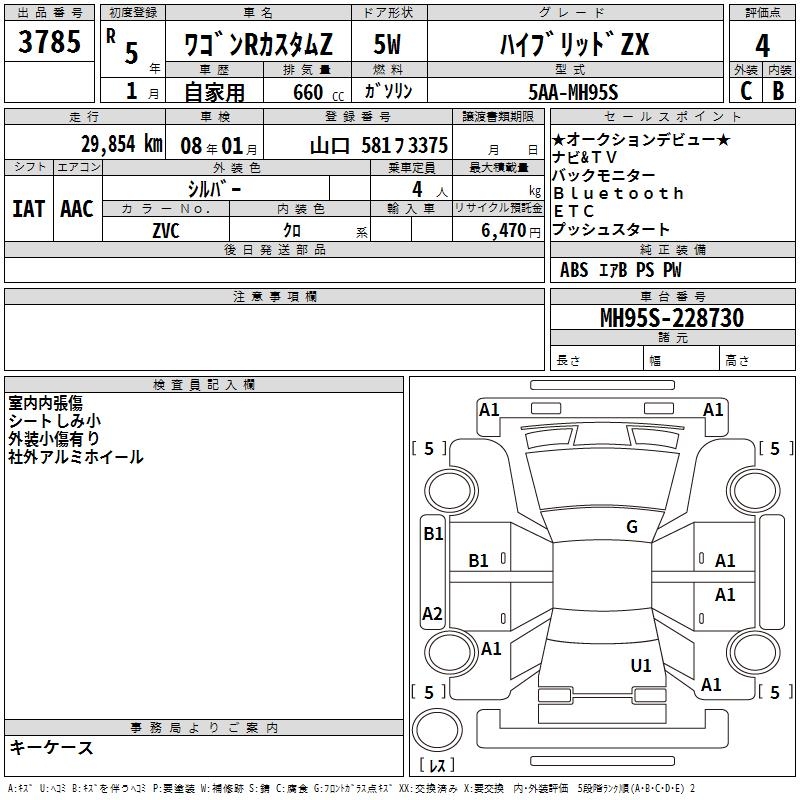Screen dimensions: 800x800
Task: Click inspector note 社外アルミホイール
Action: point(76,457)
